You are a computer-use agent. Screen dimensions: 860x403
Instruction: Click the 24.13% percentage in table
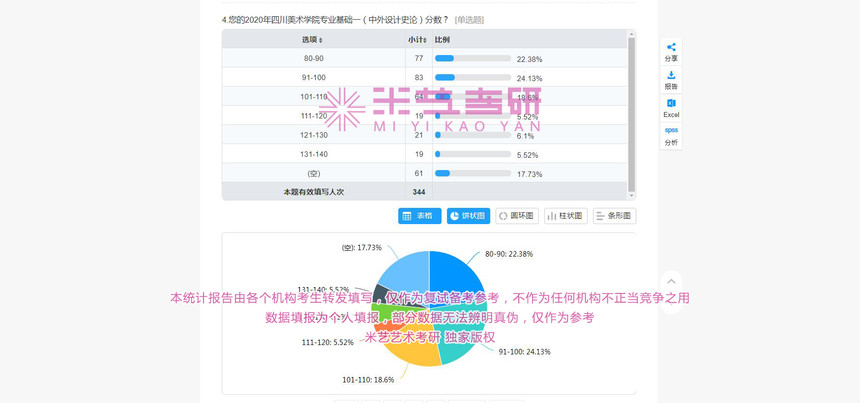tap(529, 78)
